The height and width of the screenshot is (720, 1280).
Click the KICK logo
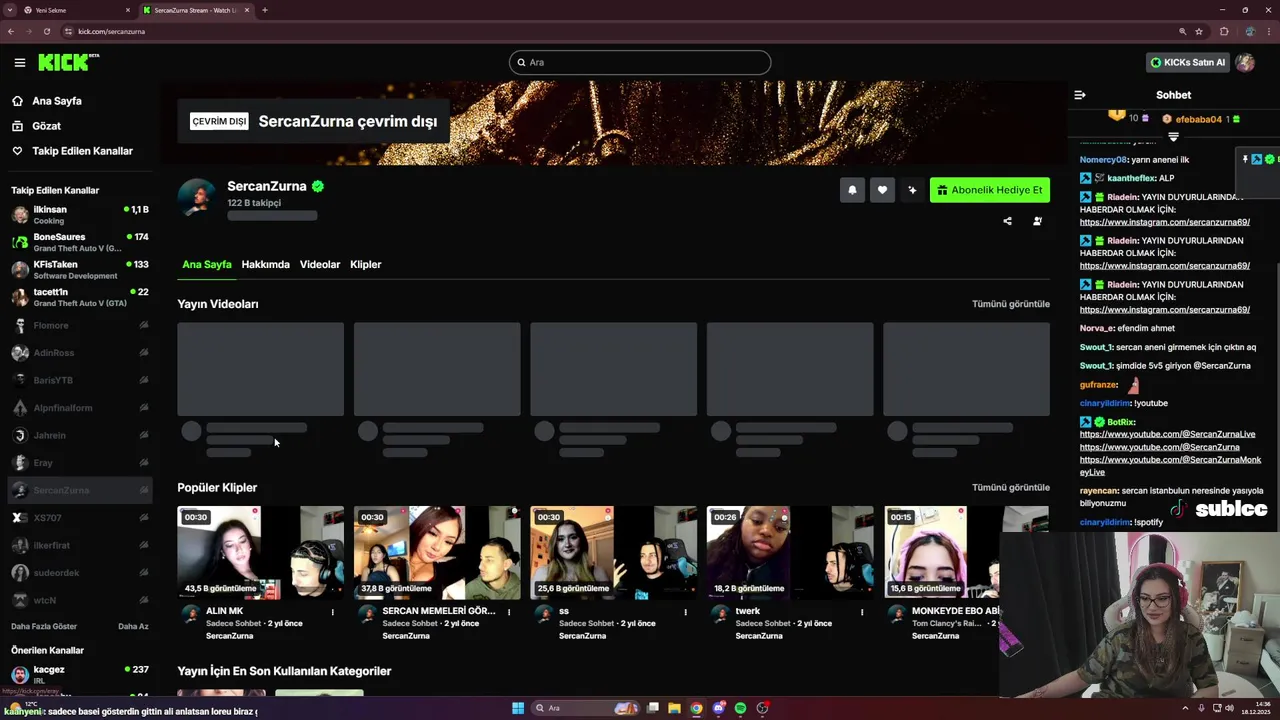click(68, 62)
